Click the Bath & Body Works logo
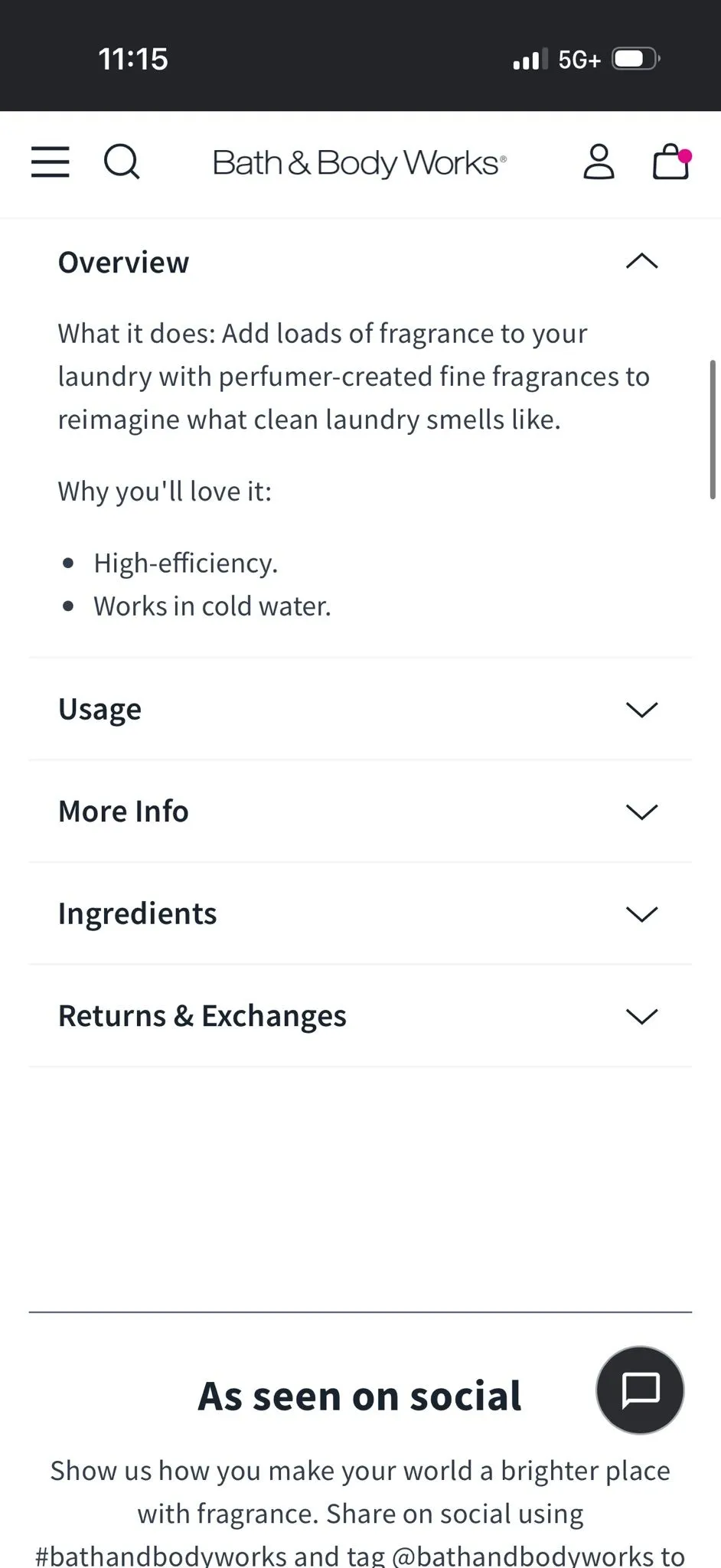This screenshot has height=1568, width=721. (360, 163)
